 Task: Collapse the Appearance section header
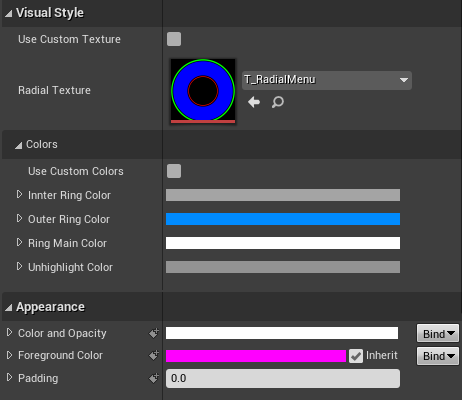pyautogui.click(x=9, y=307)
